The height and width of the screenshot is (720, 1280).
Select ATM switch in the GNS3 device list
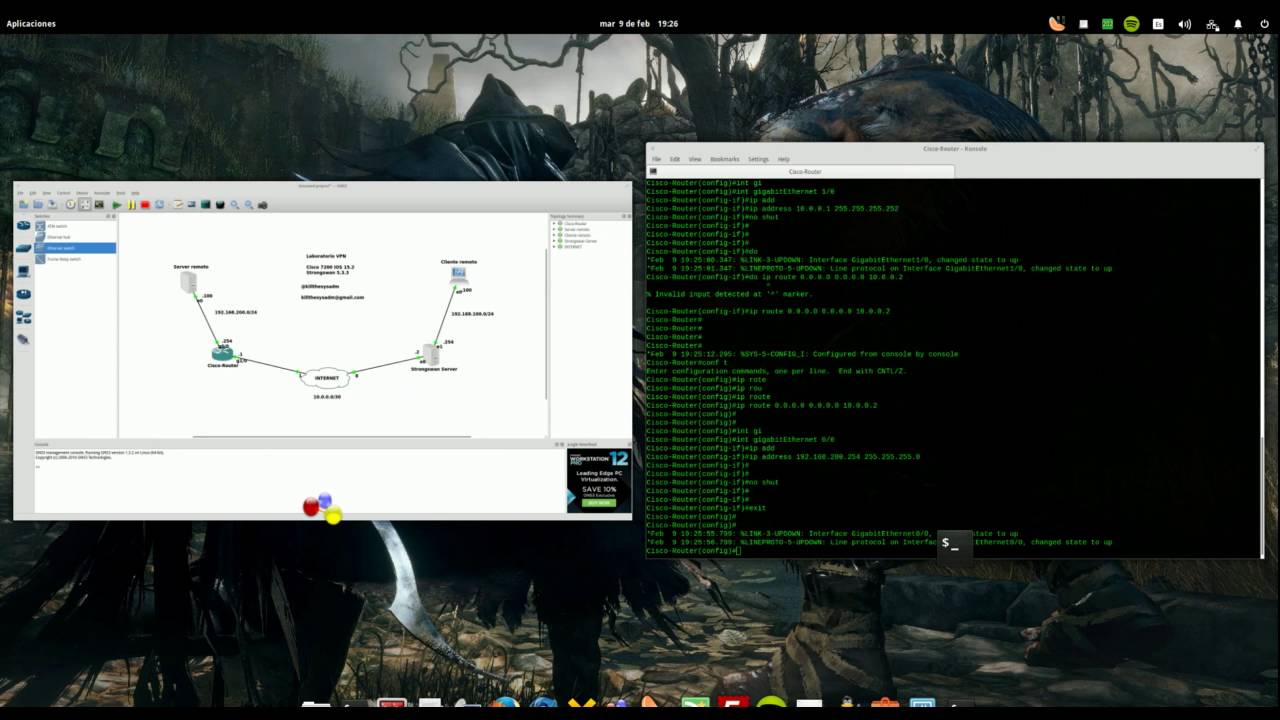(75, 226)
